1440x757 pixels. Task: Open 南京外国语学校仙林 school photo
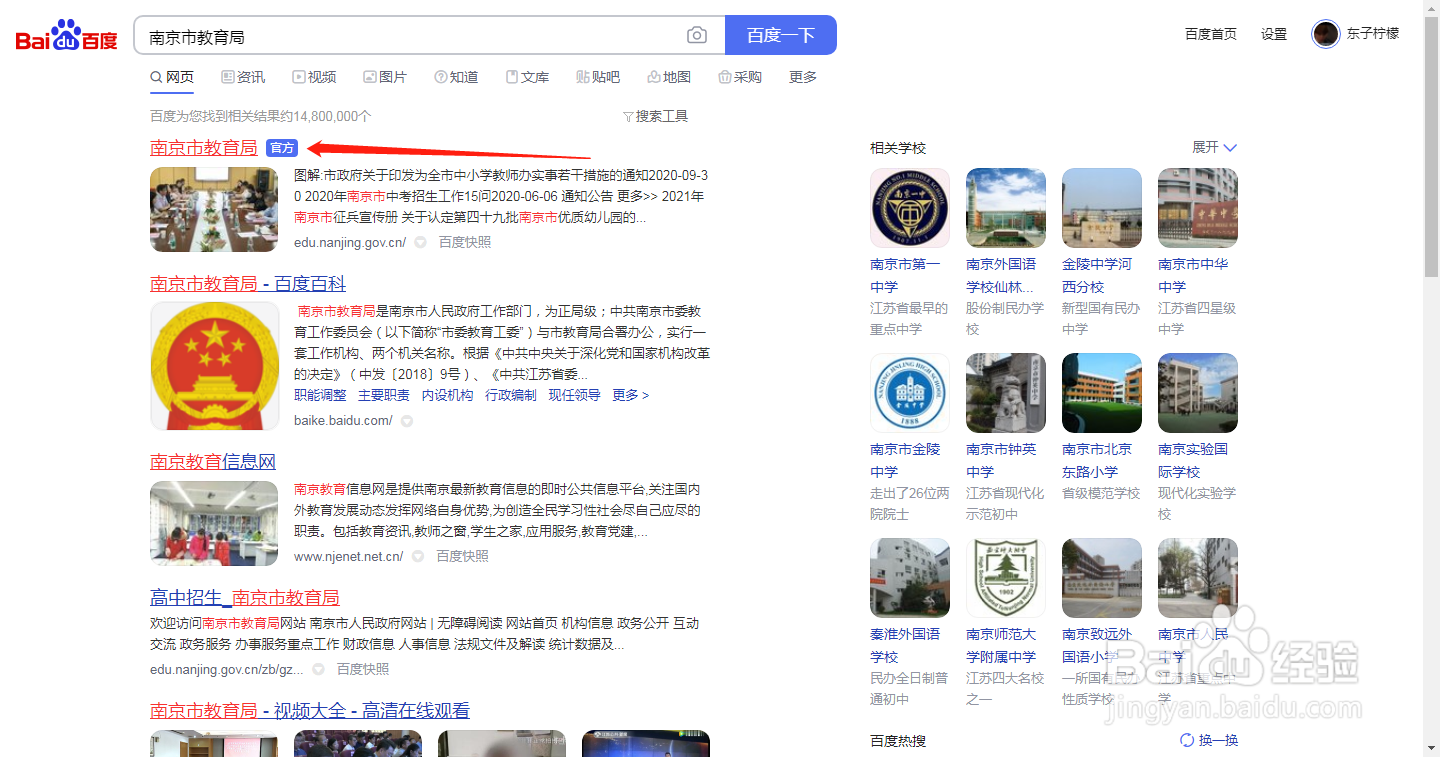coord(1006,208)
